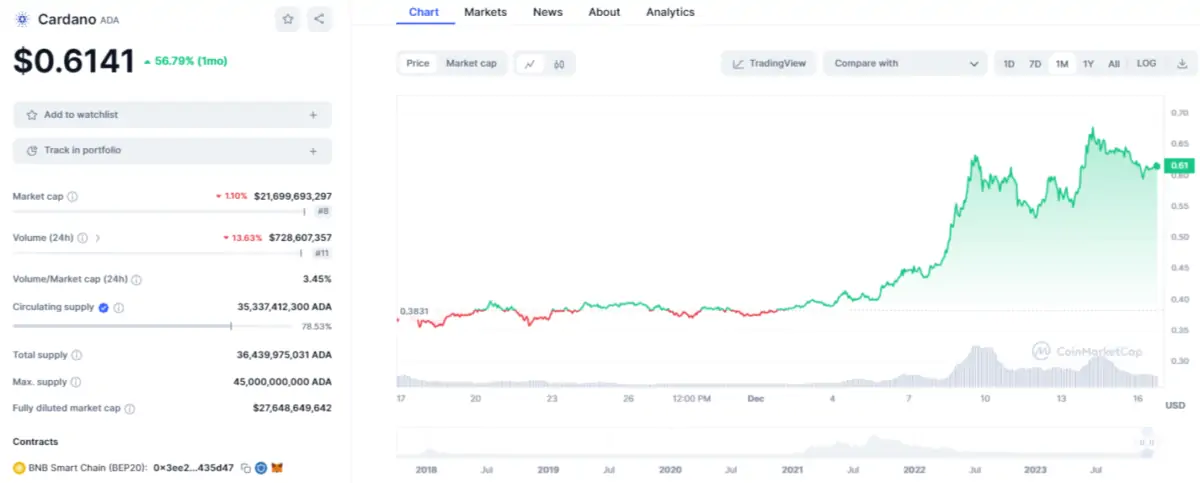Click the share icon next to Cardano
1200x483 pixels.
coord(318,19)
